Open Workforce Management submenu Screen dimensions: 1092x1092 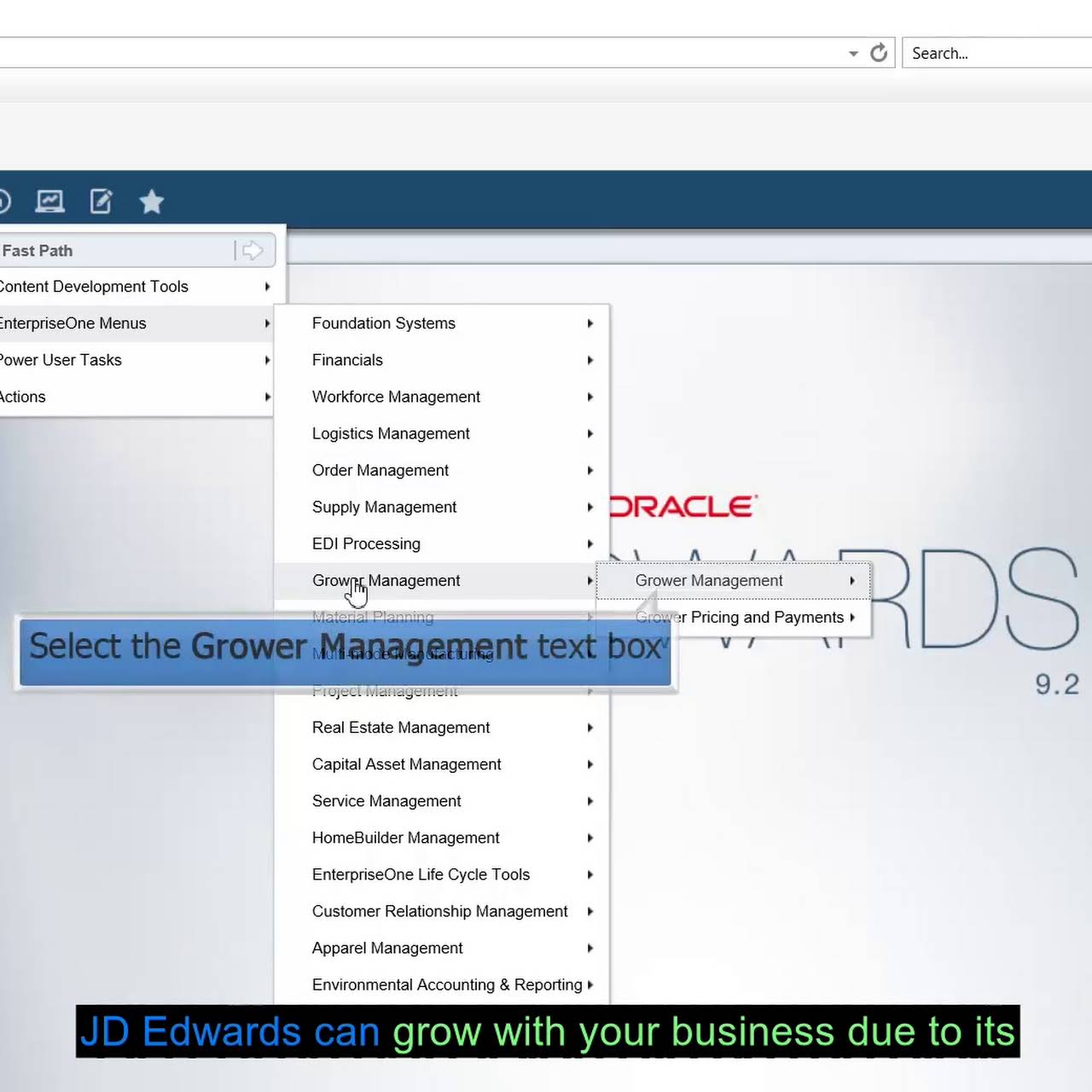(442, 397)
